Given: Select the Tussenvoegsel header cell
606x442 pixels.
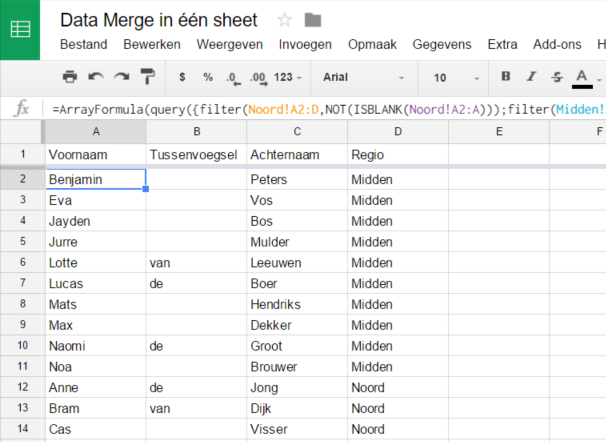Looking at the screenshot, I should coord(197,155).
